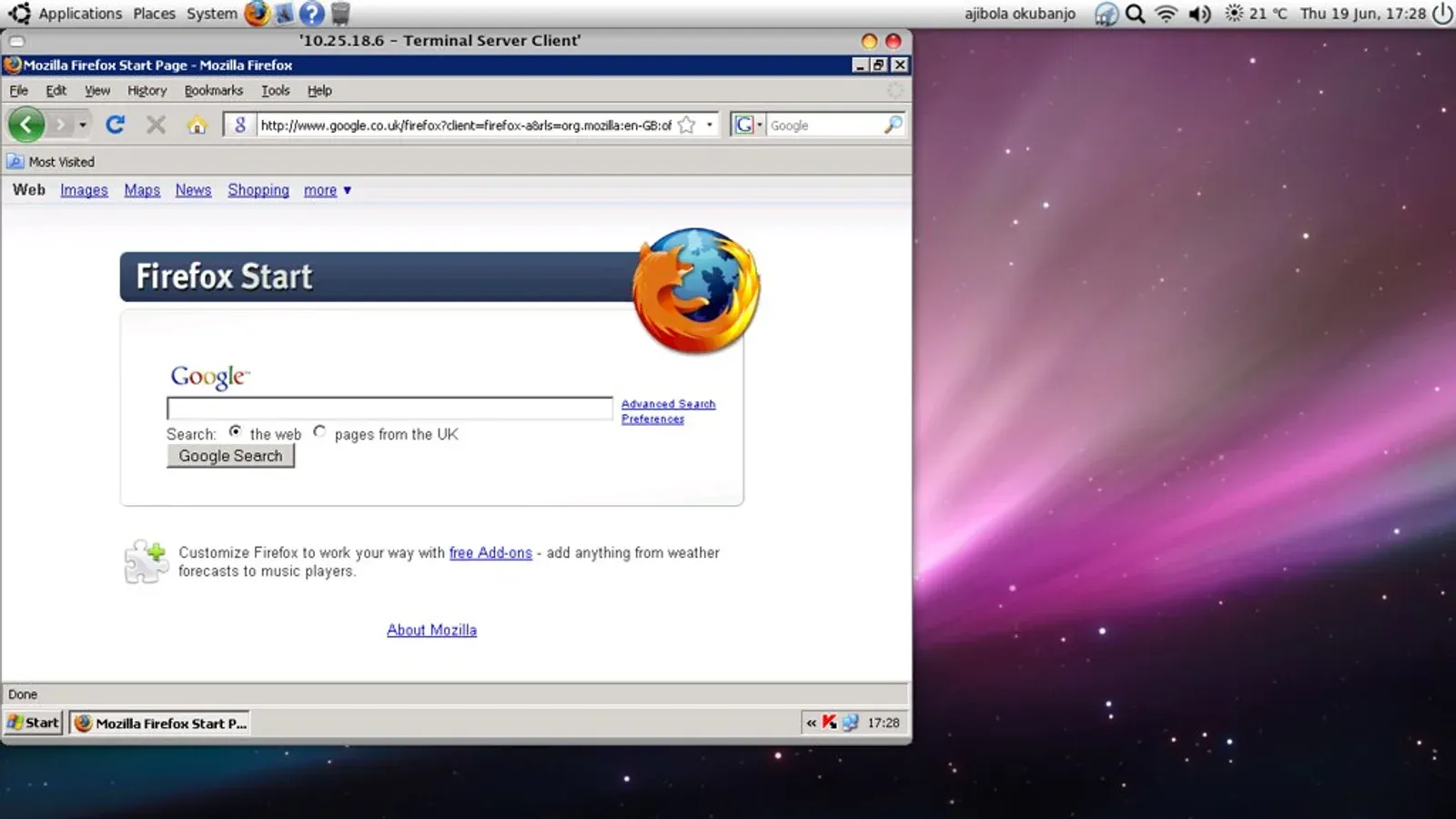Open the back/forward history dropdown arrow
1456x819 pixels.
pos(83,125)
